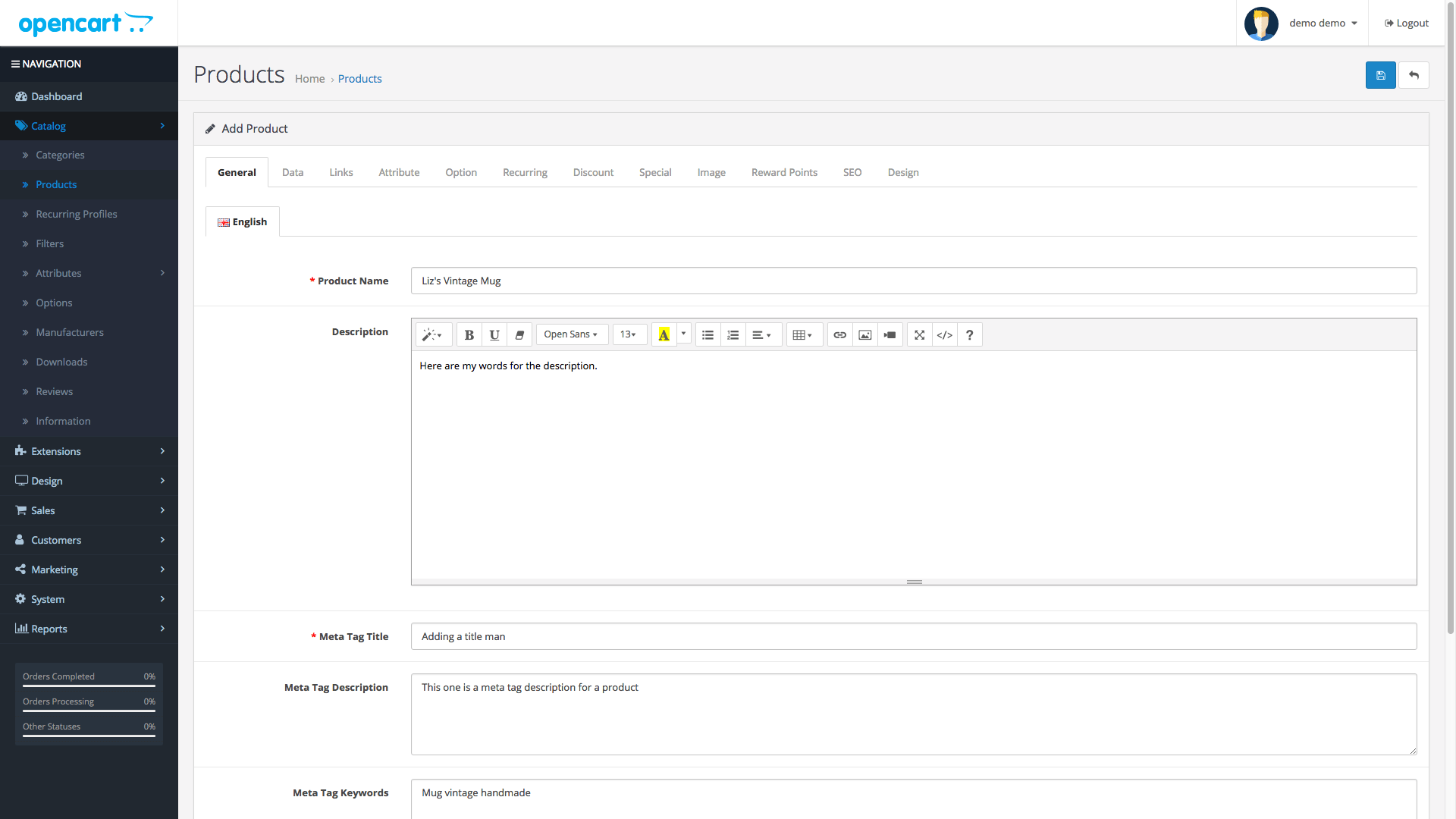Insert an unordered bullet list
The image size is (1456, 819).
coord(708,334)
